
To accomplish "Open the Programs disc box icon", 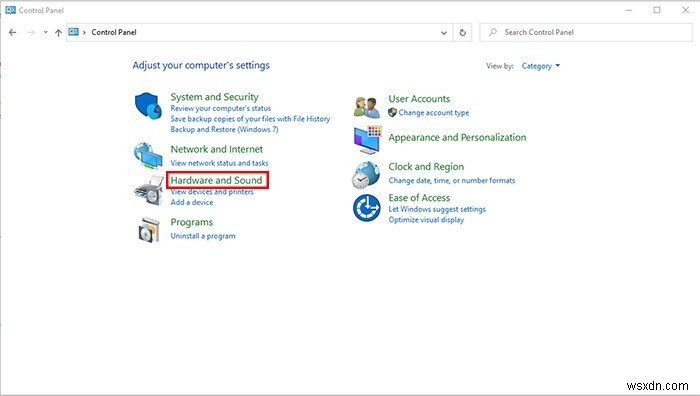I will pyautogui.click(x=149, y=230).
